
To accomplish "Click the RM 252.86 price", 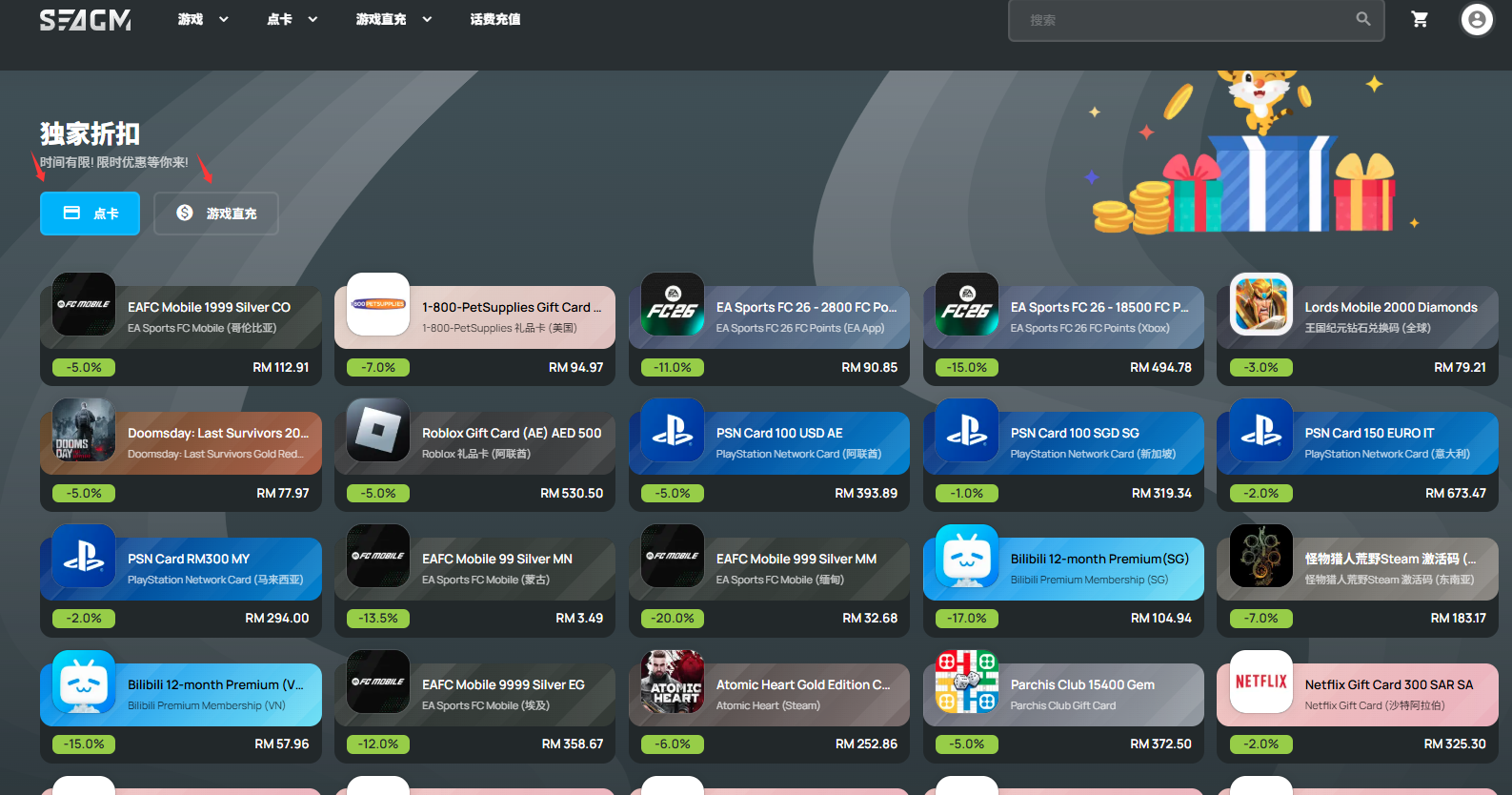I will coord(866,744).
